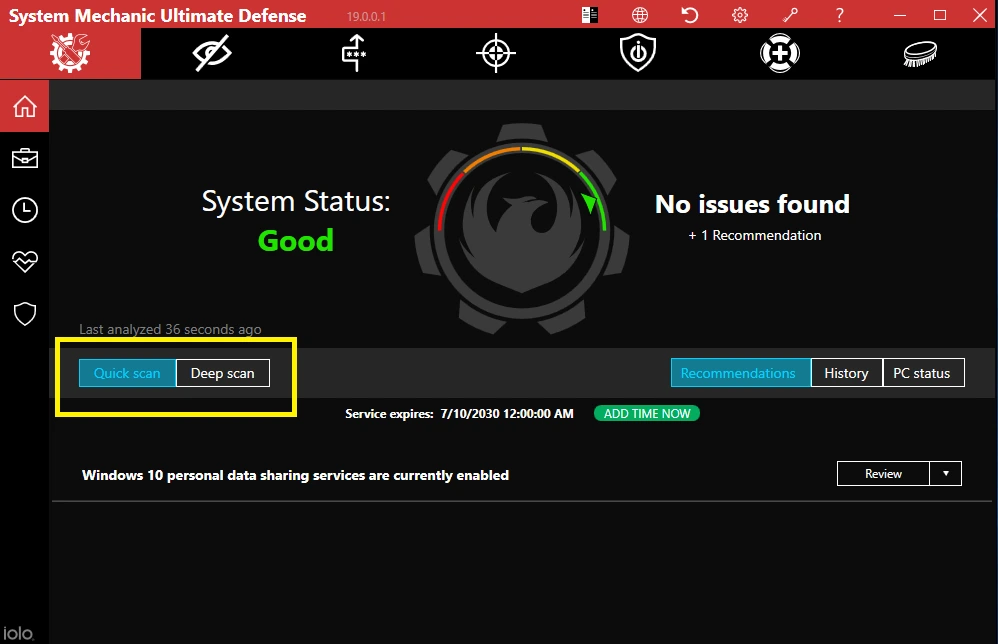The height and width of the screenshot is (644, 998).
Task: Go to the Home dashboard sidebar icon
Action: tap(24, 106)
